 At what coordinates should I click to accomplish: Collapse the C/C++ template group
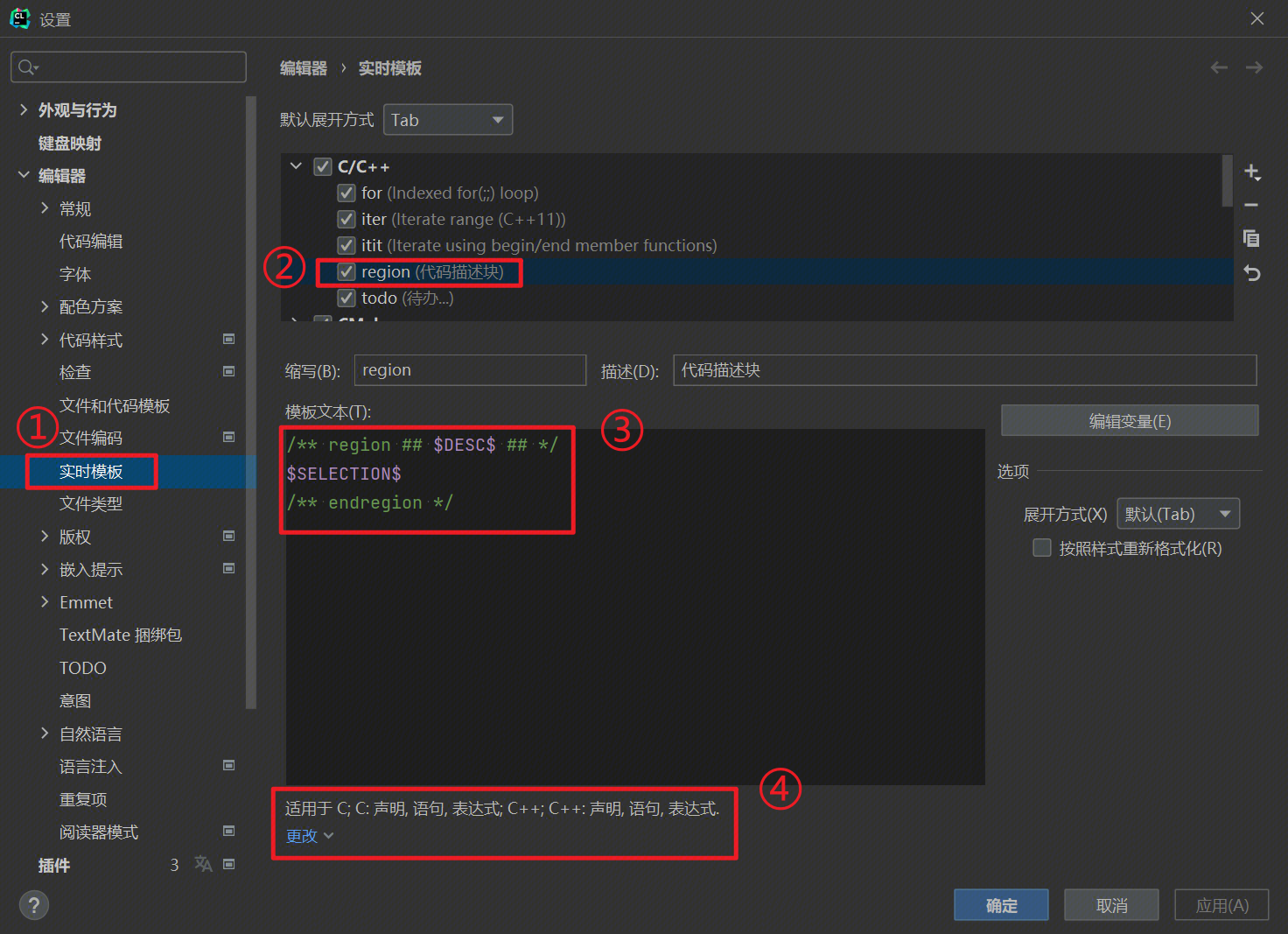pyautogui.click(x=296, y=166)
